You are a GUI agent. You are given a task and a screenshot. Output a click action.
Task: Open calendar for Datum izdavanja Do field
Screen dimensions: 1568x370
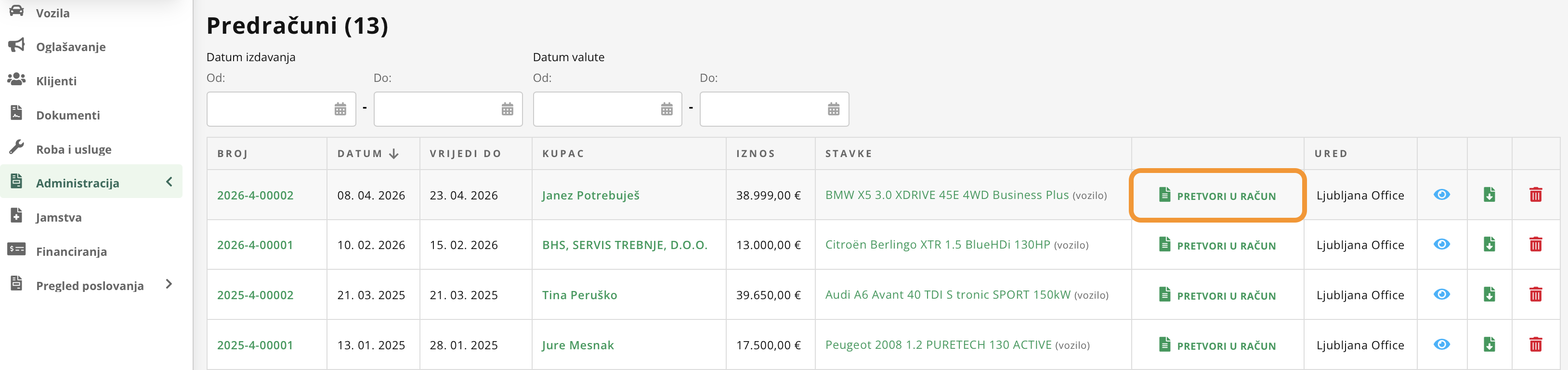tap(507, 109)
